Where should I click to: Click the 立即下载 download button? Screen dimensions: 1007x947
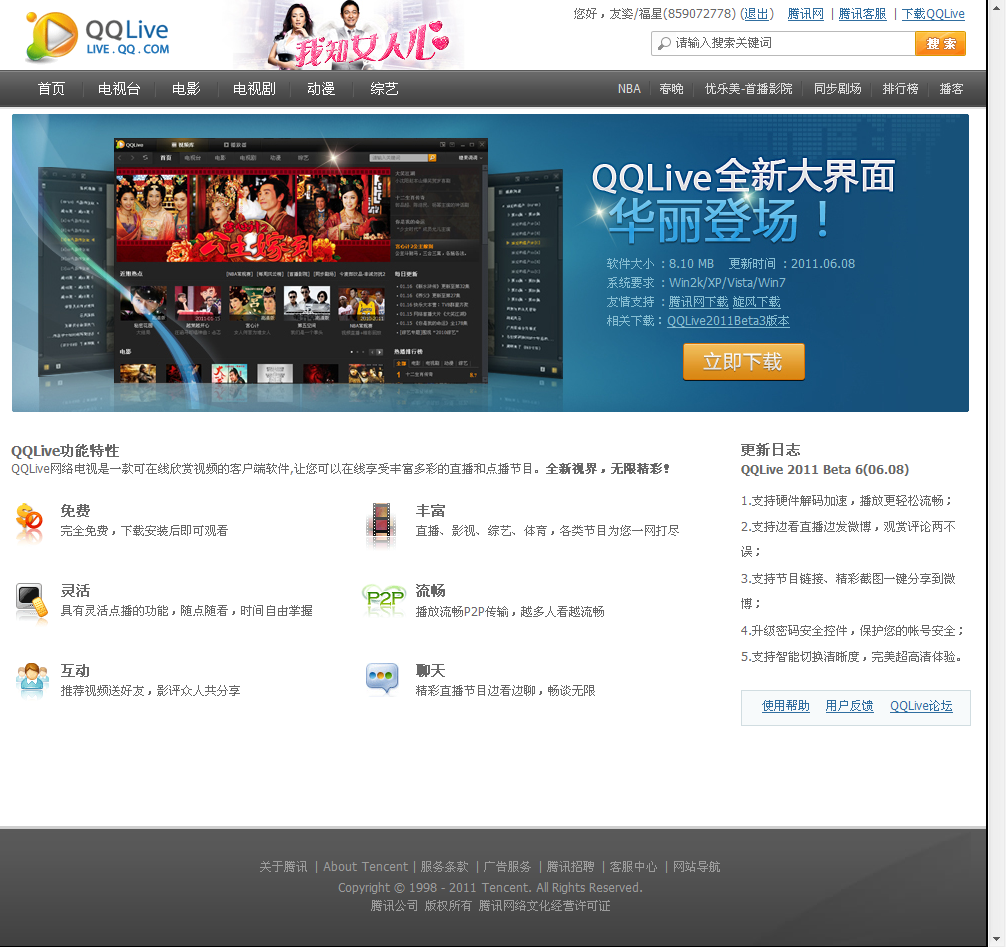744,361
